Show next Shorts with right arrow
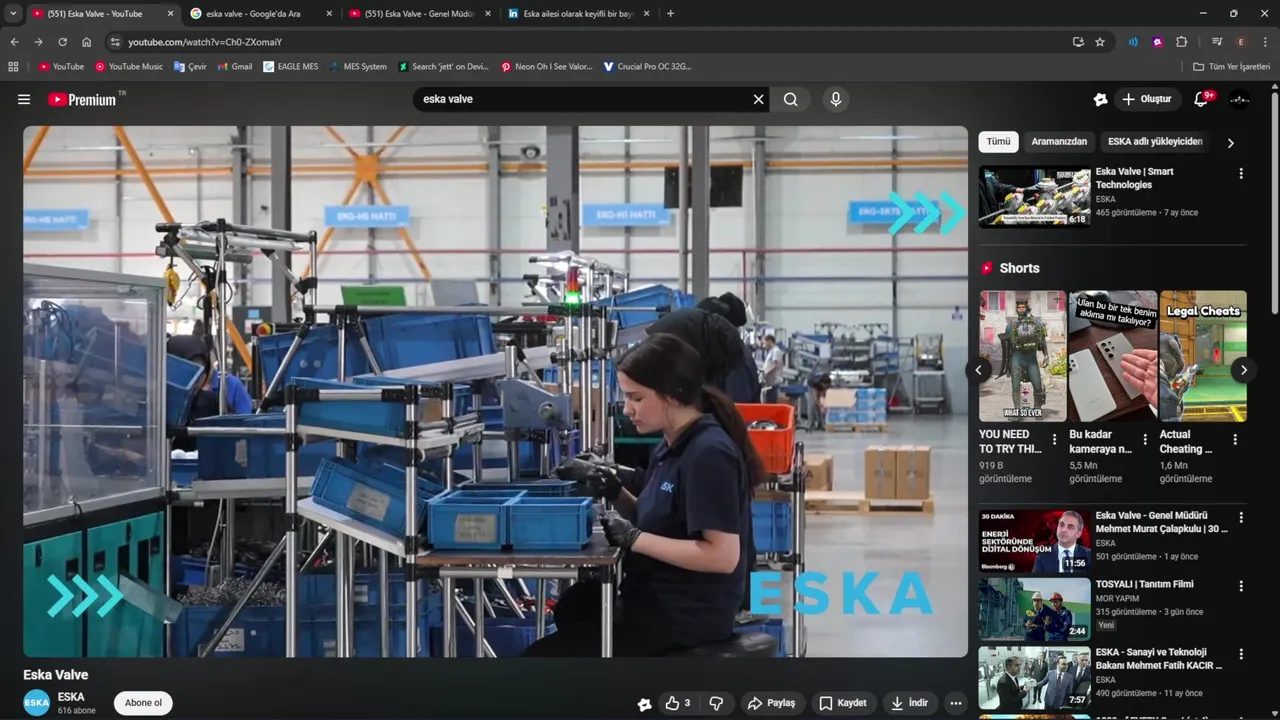Viewport: 1280px width, 720px height. pyautogui.click(x=1243, y=369)
